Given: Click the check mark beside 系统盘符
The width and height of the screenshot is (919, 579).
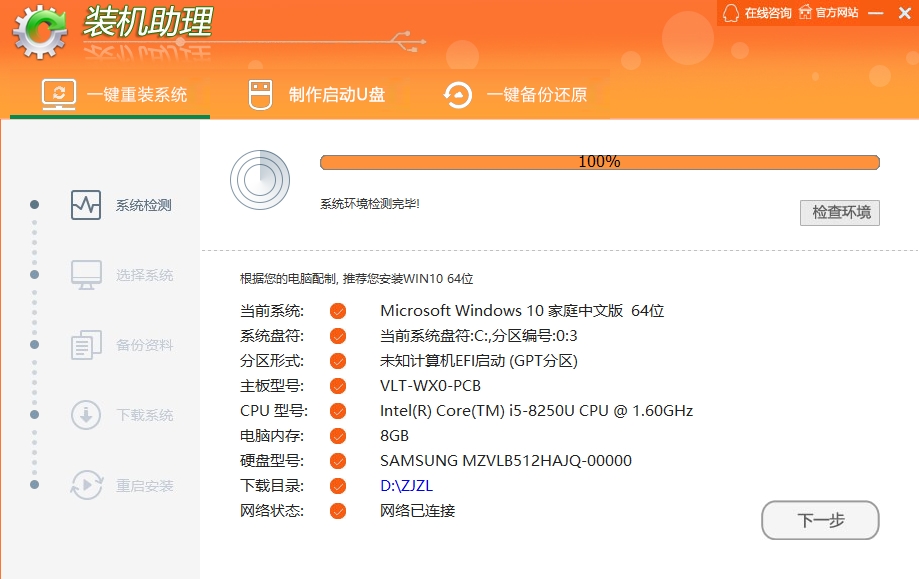Looking at the screenshot, I should click(338, 336).
